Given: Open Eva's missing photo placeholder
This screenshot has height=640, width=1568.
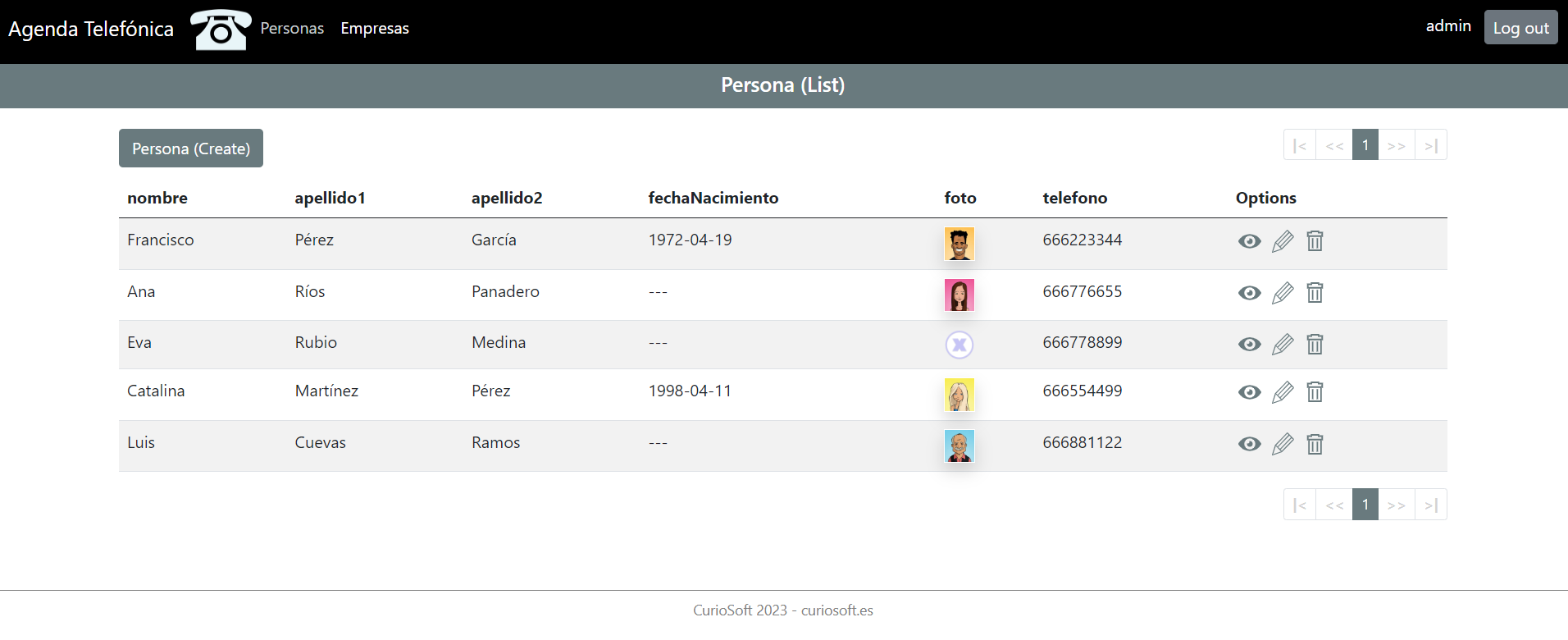Looking at the screenshot, I should click(x=959, y=345).
